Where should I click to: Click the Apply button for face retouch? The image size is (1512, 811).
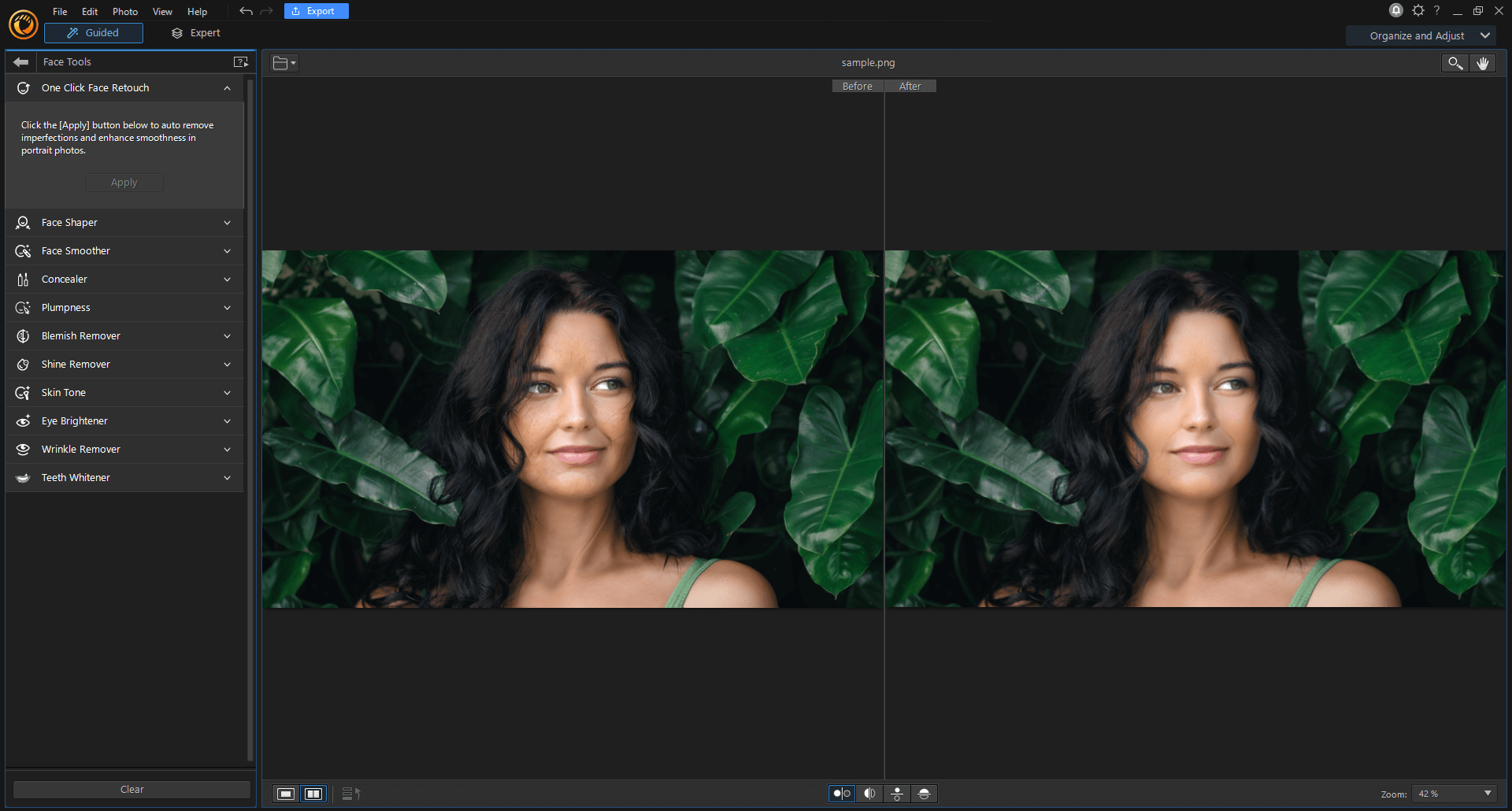pyautogui.click(x=124, y=182)
